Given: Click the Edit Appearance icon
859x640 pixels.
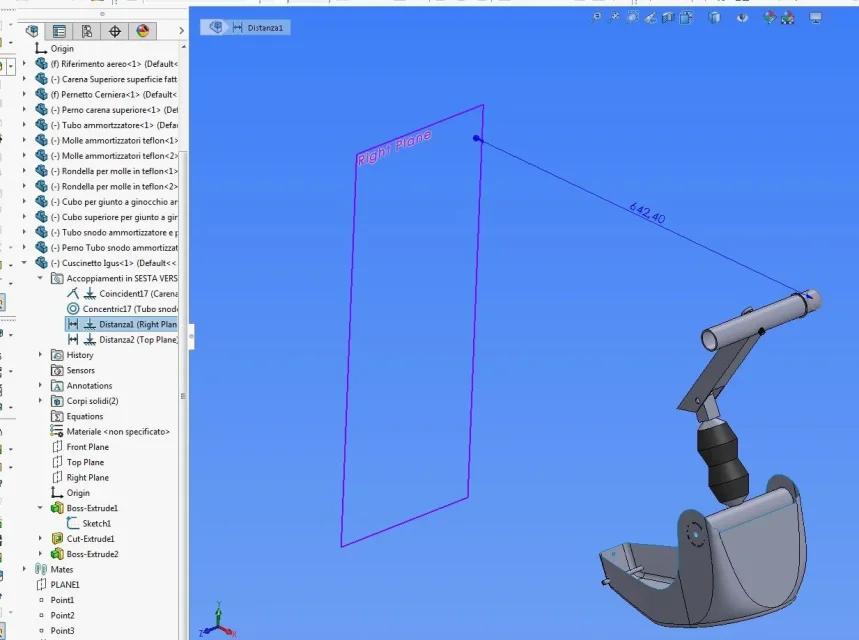Looking at the screenshot, I should [769, 17].
